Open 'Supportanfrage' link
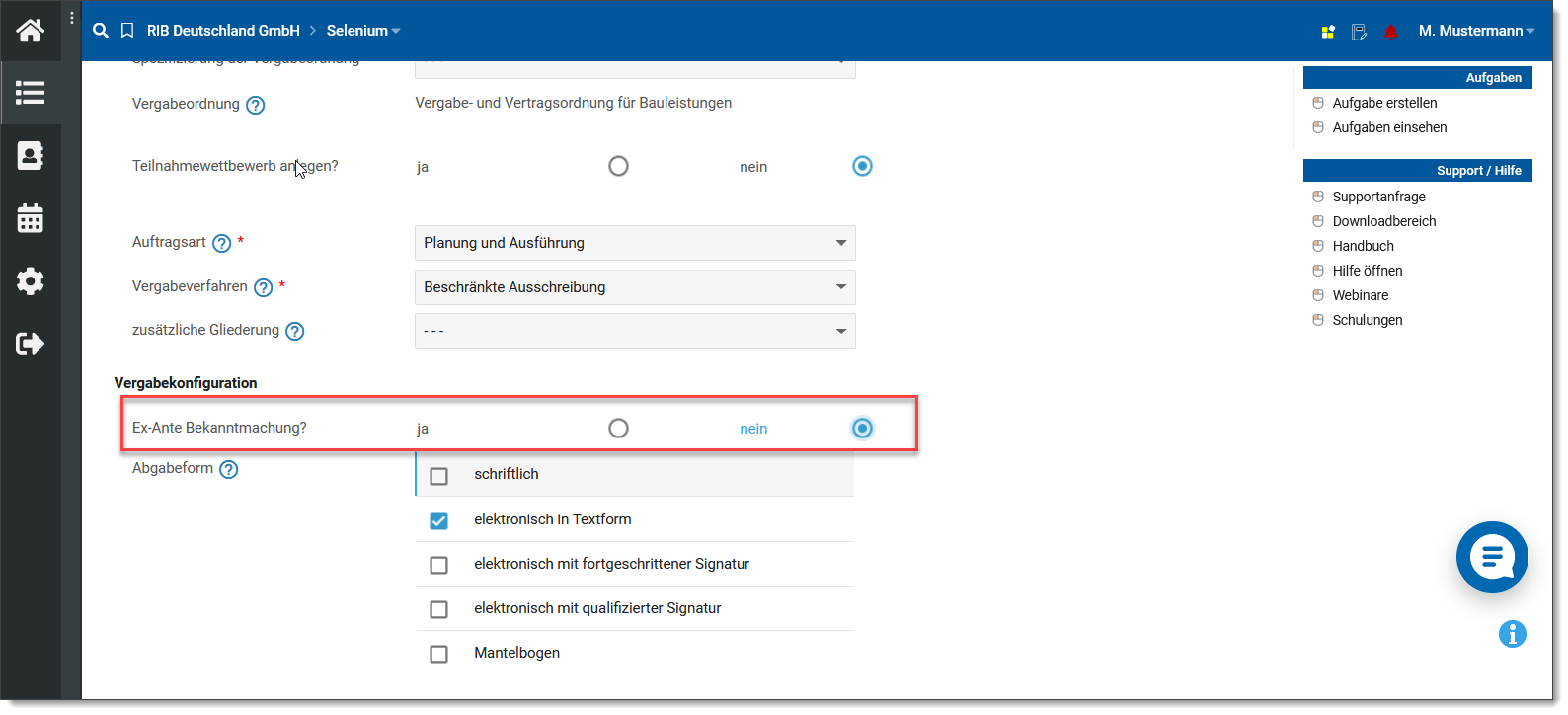Image resolution: width=1568 pixels, height=715 pixels. coord(1378,197)
